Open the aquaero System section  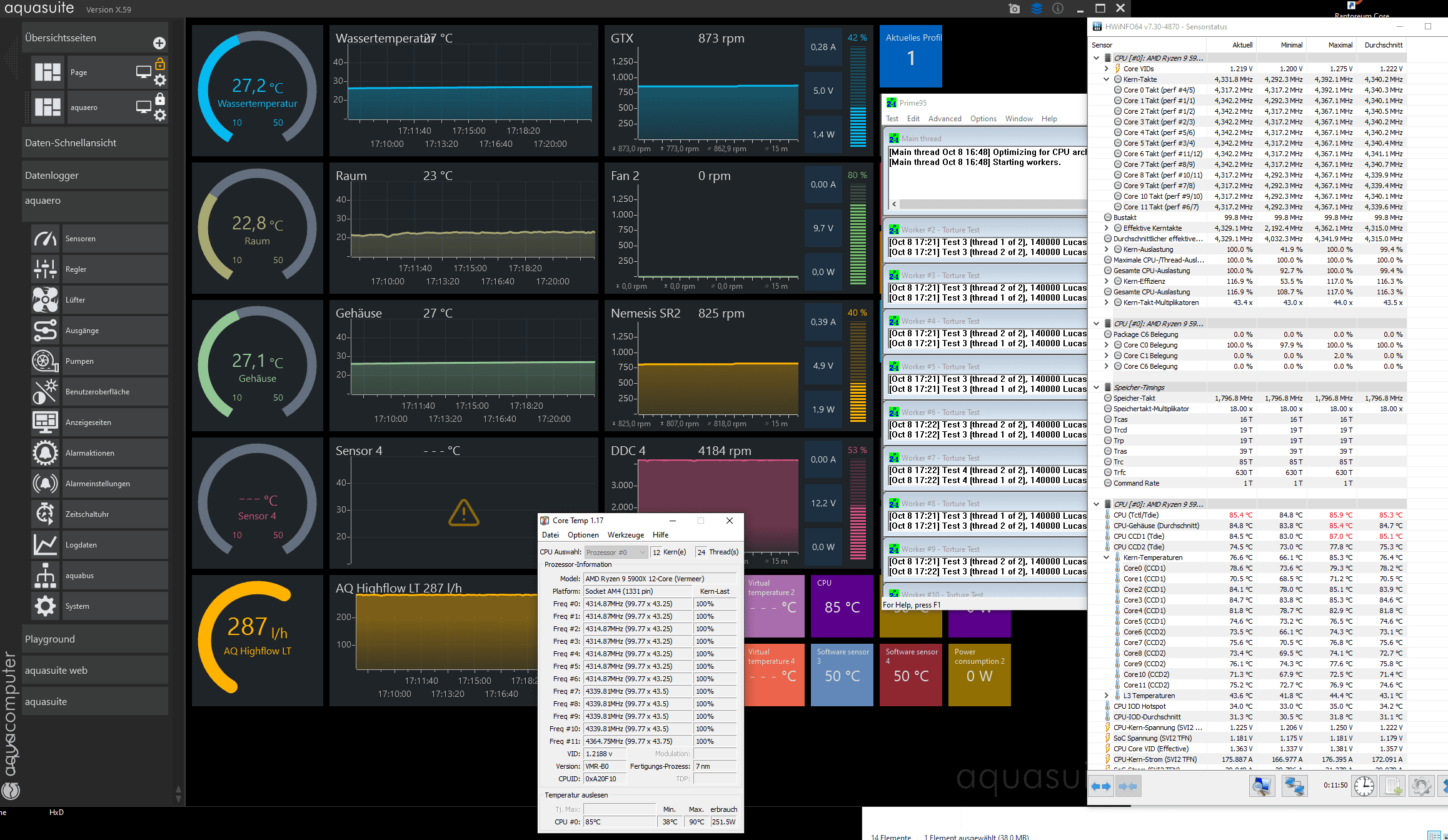tap(99, 606)
